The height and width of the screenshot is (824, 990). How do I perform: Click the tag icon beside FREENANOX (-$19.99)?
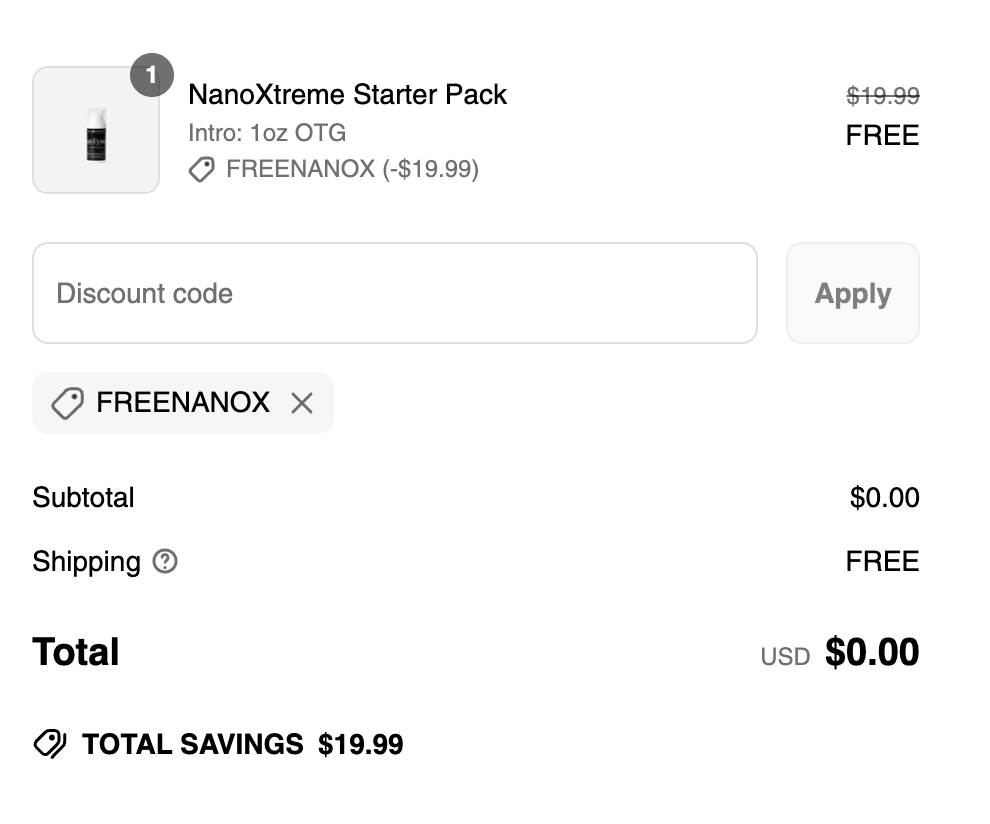click(202, 170)
